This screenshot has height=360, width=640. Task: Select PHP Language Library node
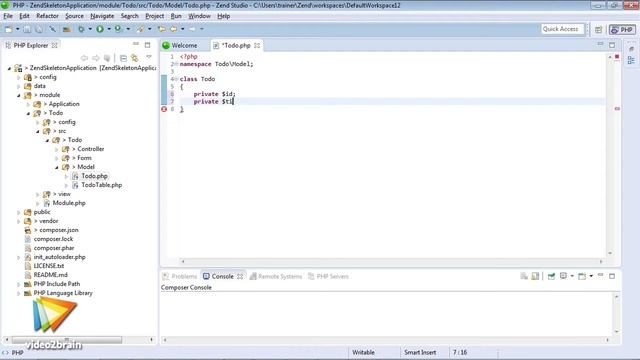63,293
